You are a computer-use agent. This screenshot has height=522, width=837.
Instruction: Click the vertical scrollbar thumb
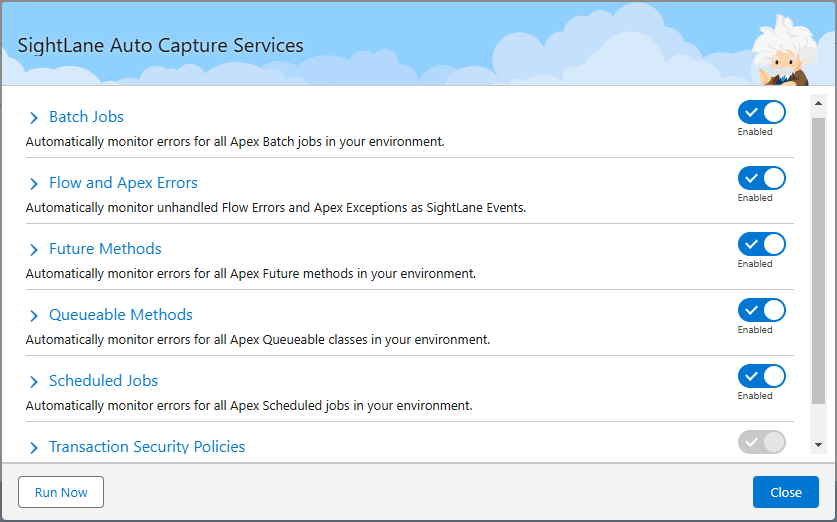(x=818, y=260)
